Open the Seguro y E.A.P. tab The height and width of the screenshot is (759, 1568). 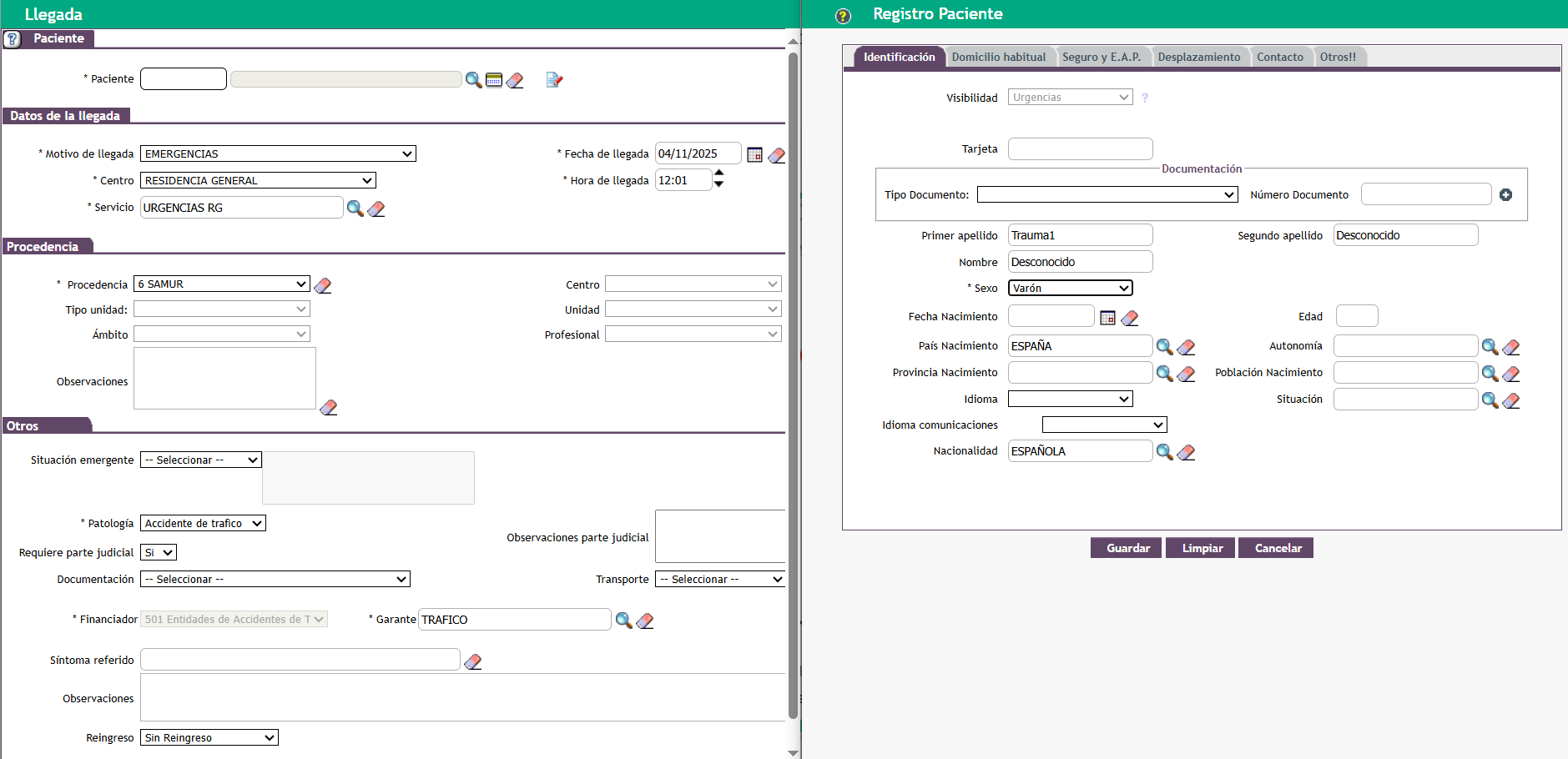pos(1101,58)
